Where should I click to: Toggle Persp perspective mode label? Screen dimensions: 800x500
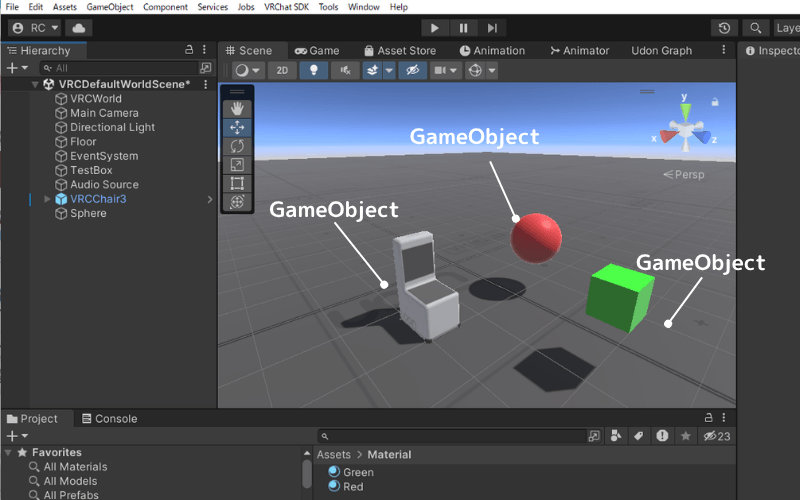point(684,174)
